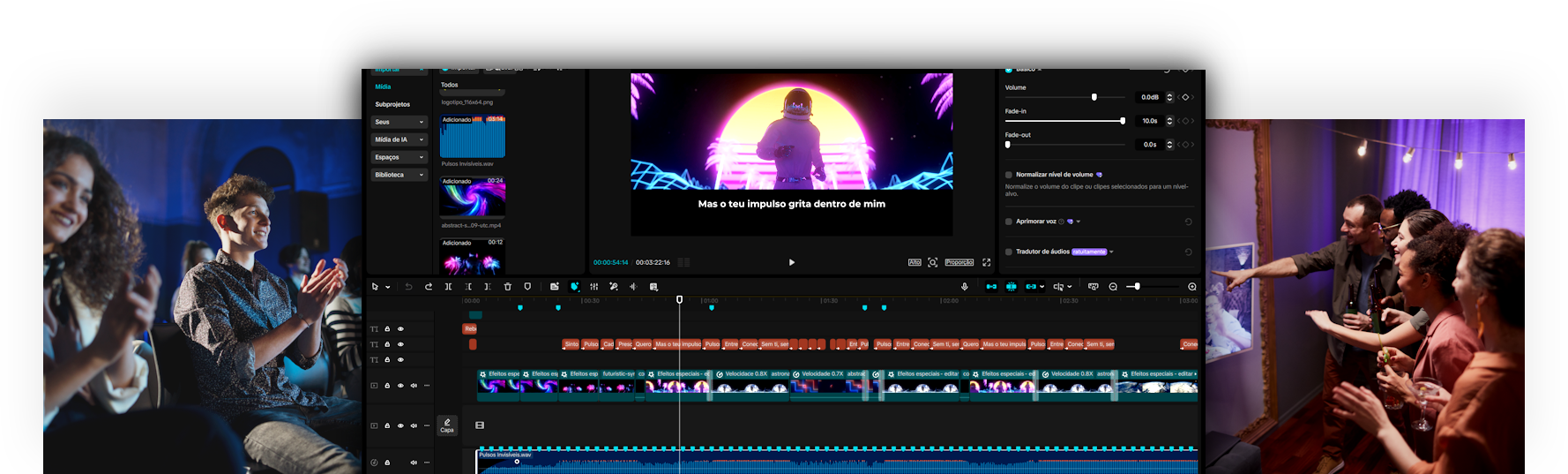Open the selection tool dropdown arrow
The width and height of the screenshot is (1568, 474).
coord(387,288)
